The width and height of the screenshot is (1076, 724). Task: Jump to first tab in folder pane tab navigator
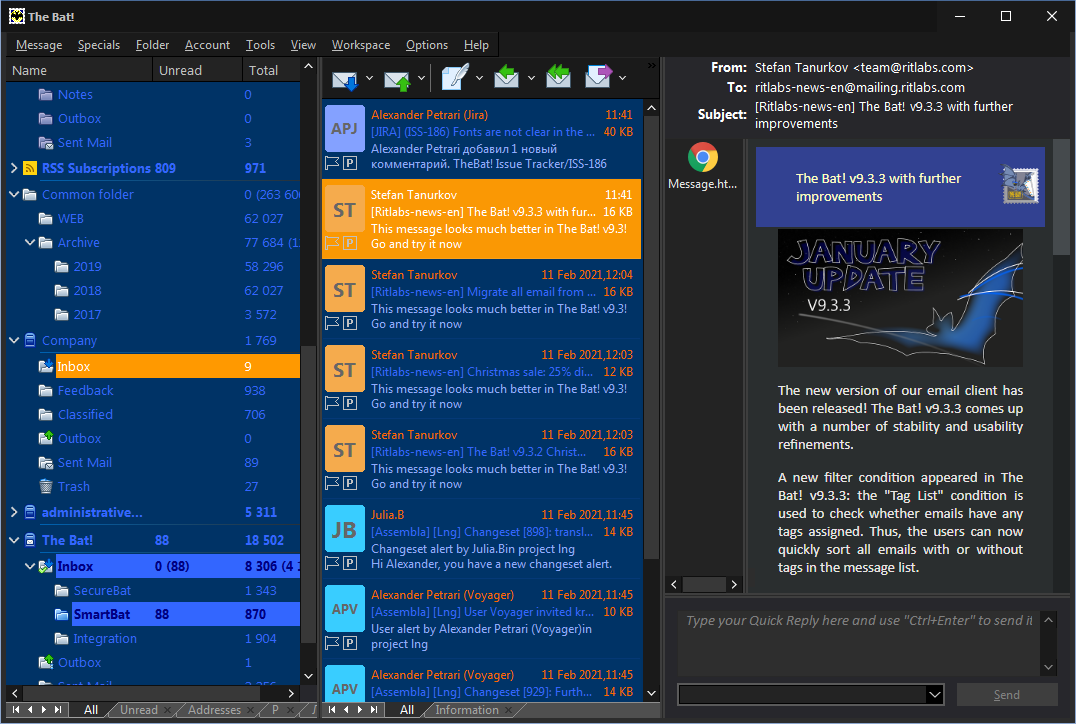(16, 710)
